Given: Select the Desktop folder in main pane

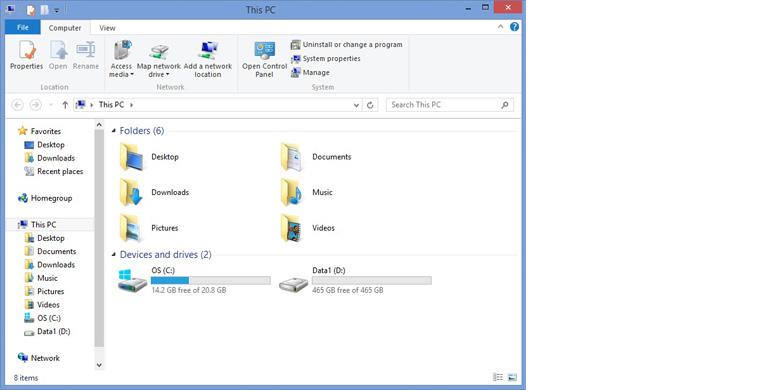Looking at the screenshot, I should point(149,157).
